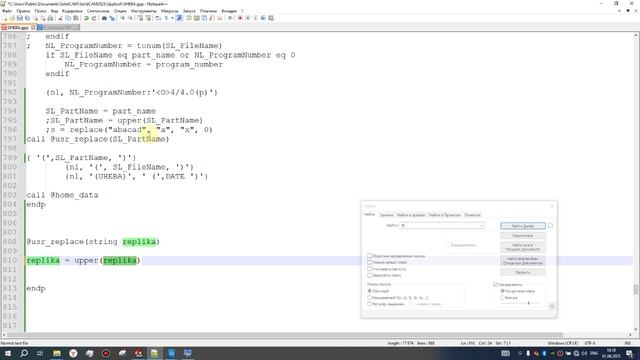Click Закрыть button in Find dialog
The width and height of the screenshot is (640, 360).
tap(523, 272)
